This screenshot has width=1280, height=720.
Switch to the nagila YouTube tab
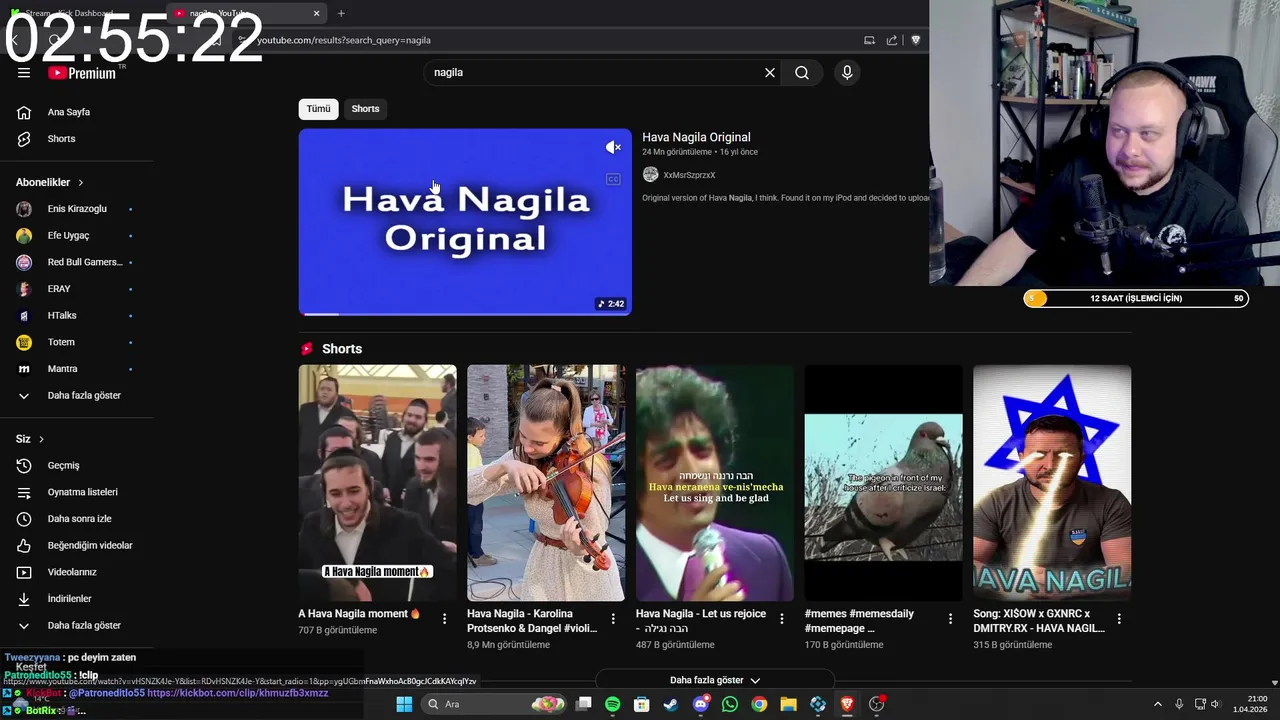click(237, 13)
